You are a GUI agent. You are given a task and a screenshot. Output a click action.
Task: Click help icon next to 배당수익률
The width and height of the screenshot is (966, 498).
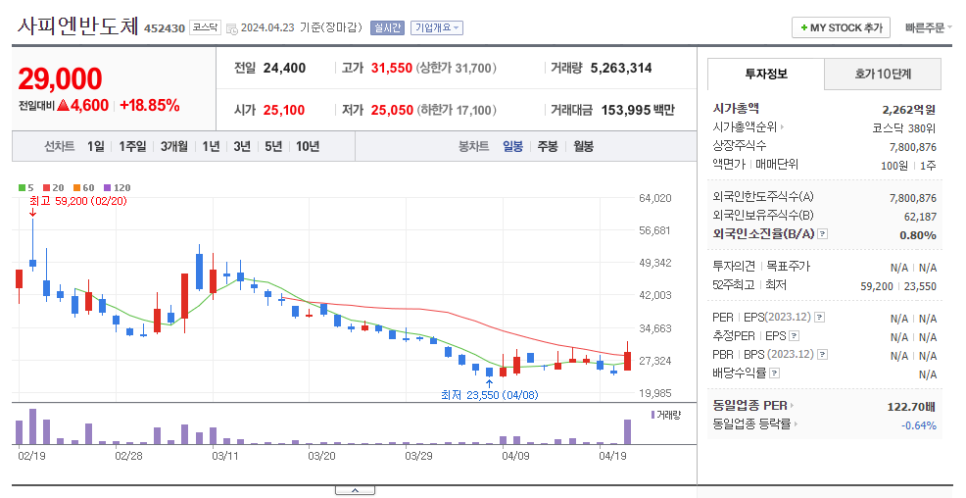(x=774, y=373)
